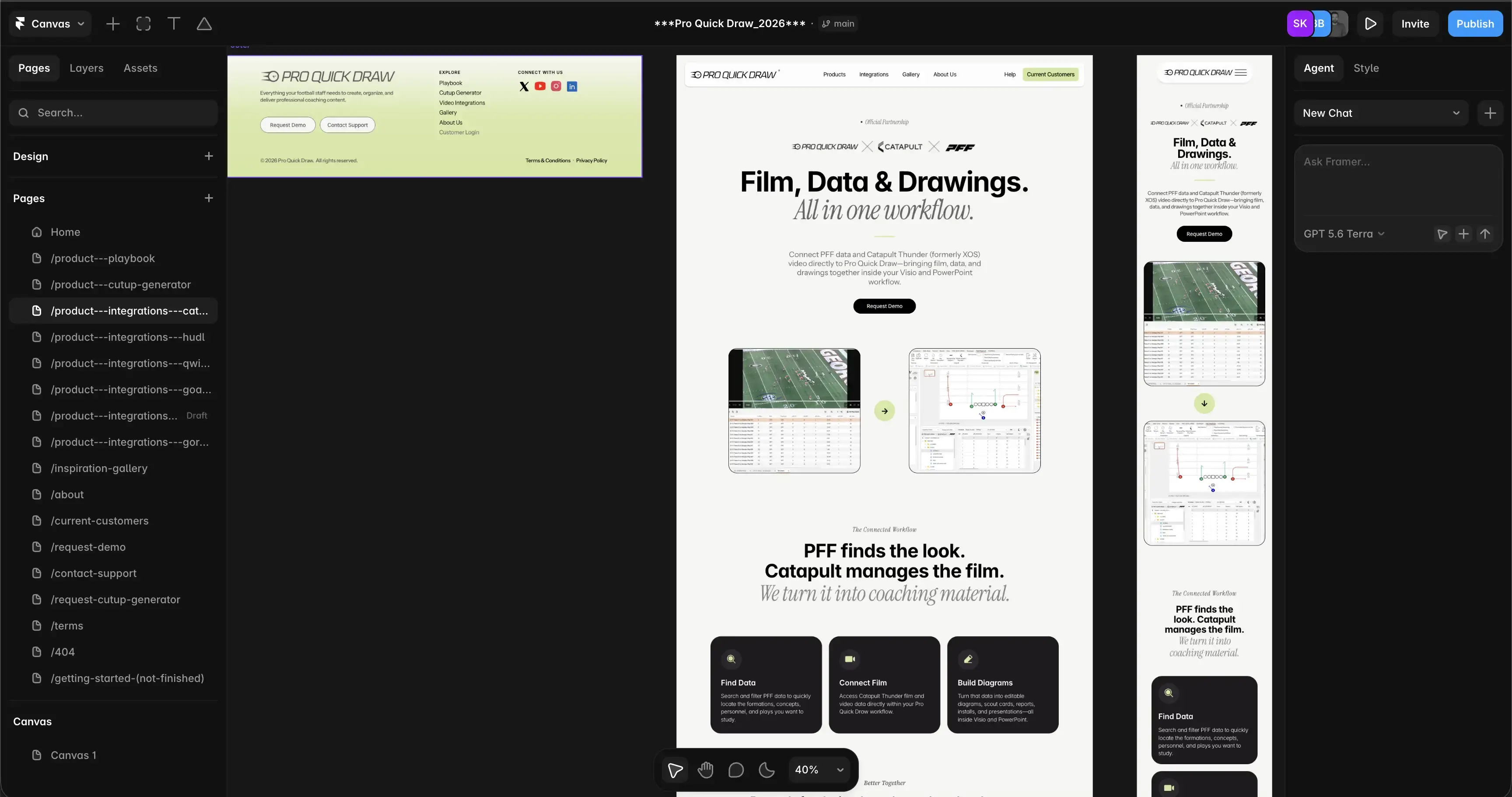This screenshot has width=1512, height=797.
Task: Open the /current-customers page
Action: click(113, 521)
